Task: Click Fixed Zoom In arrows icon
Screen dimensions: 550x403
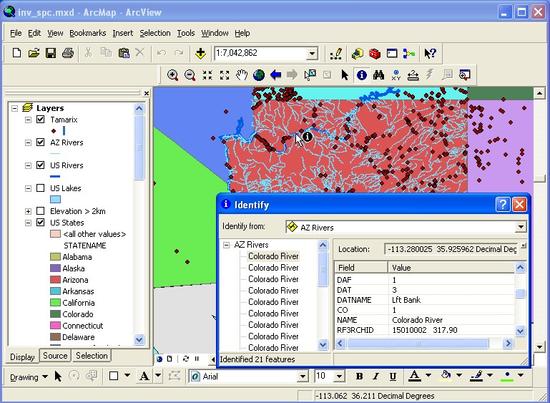Action: click(x=207, y=75)
